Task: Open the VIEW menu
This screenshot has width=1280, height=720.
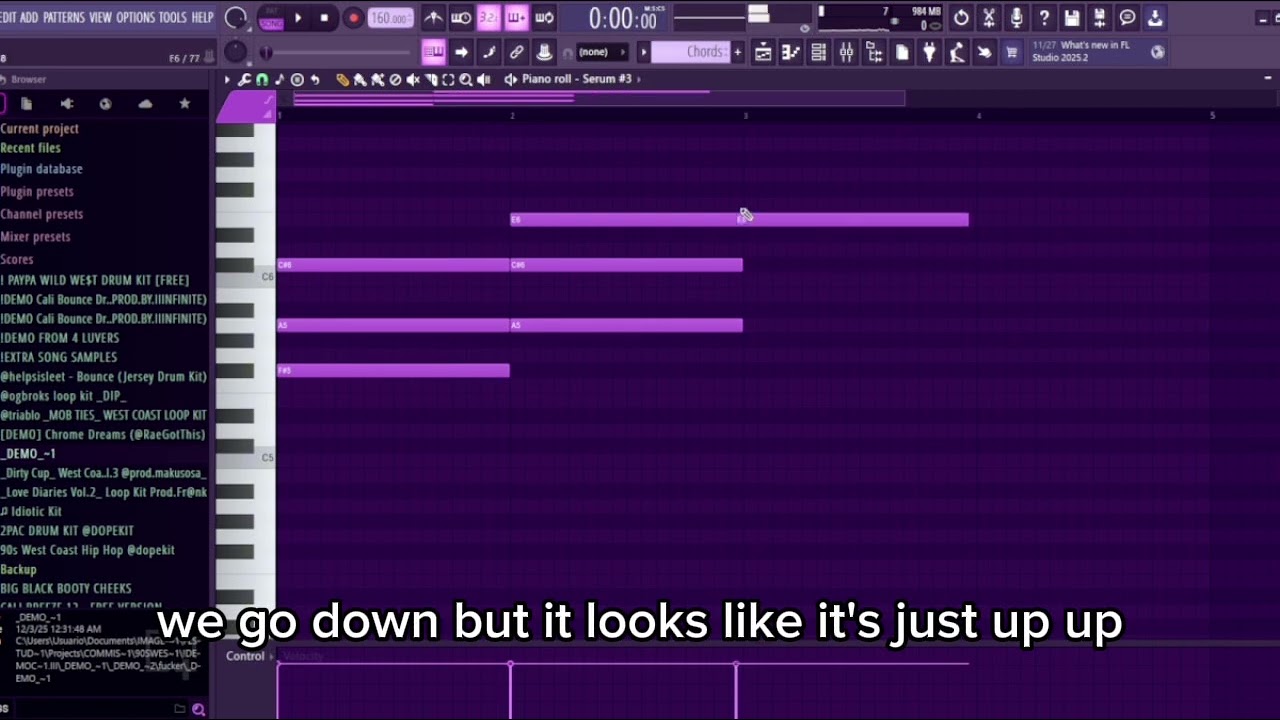Action: [101, 18]
